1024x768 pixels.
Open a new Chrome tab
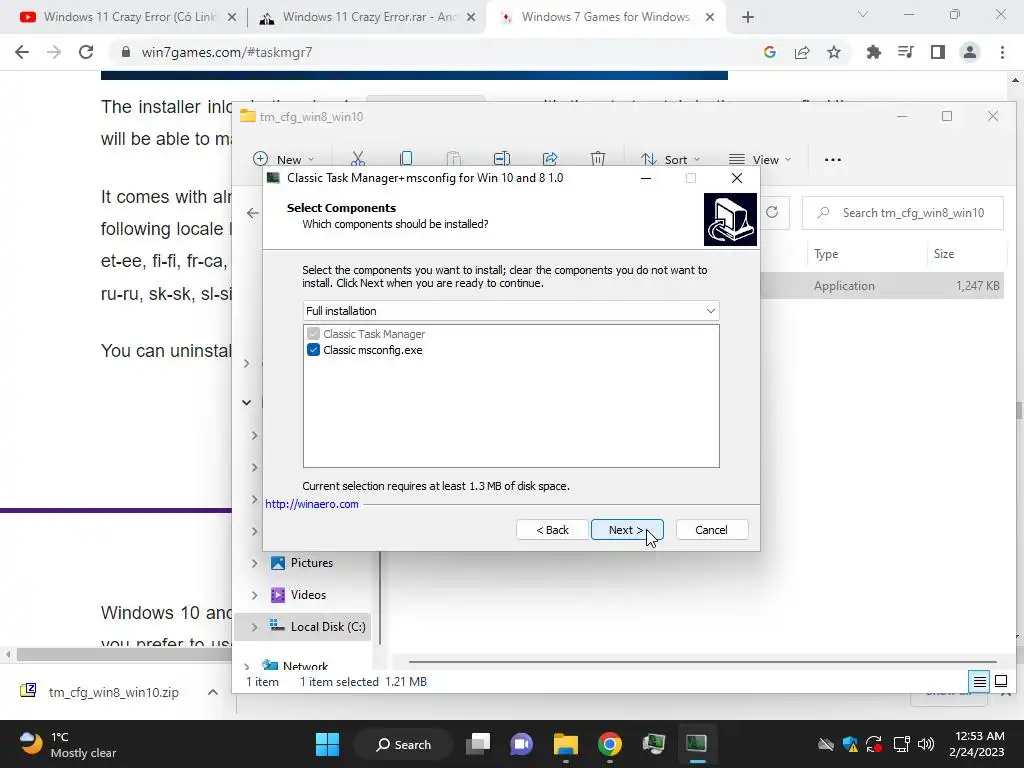point(748,18)
